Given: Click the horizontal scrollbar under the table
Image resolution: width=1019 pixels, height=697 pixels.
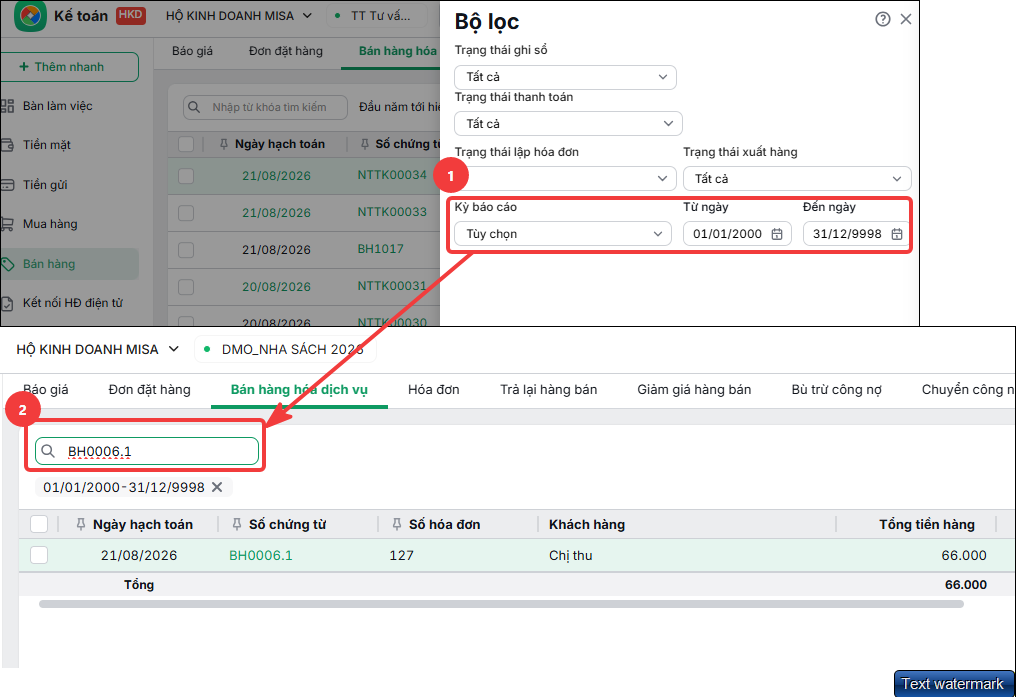Looking at the screenshot, I should click(501, 604).
